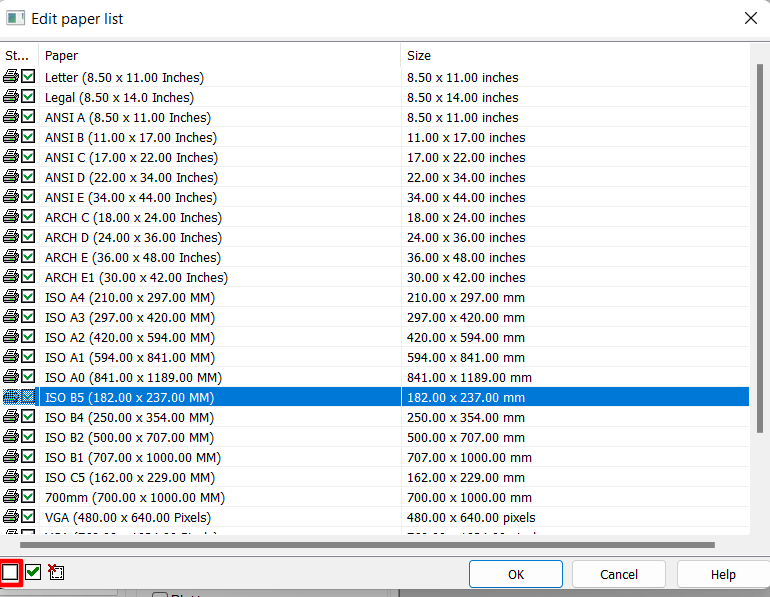
Task: Sort list by Paper column header
Action: [x=218, y=55]
